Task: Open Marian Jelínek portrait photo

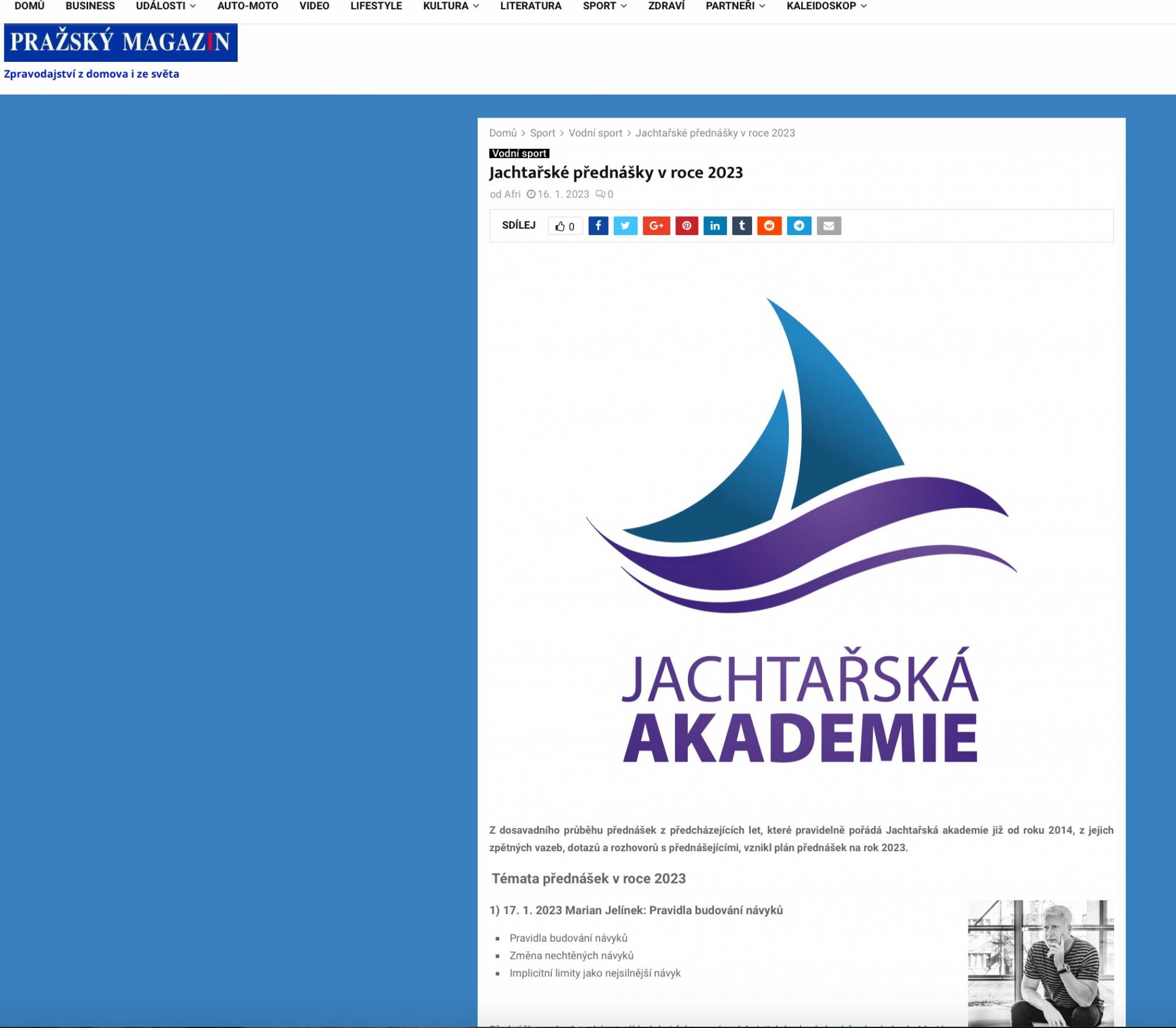Action: click(1040, 962)
